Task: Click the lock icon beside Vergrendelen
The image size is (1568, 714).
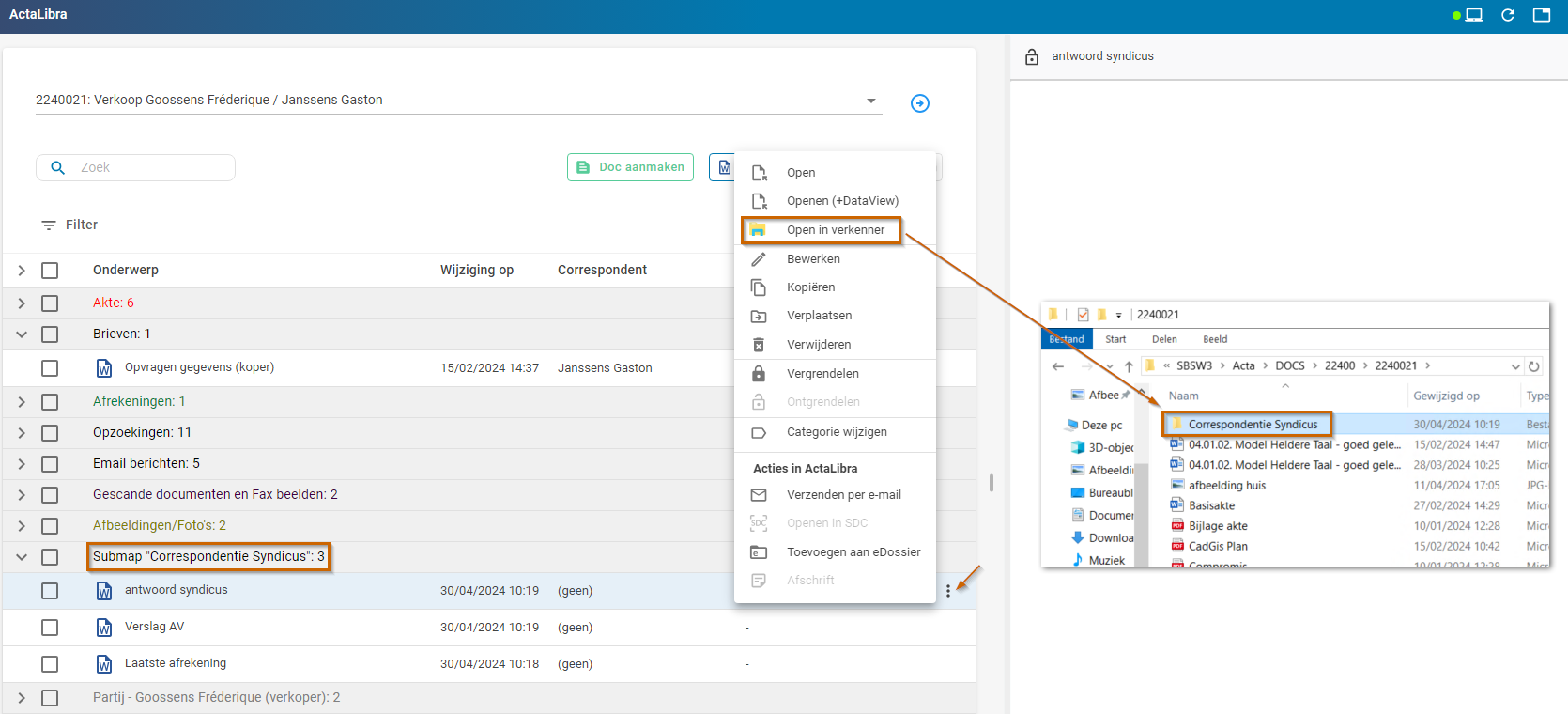Action: pyautogui.click(x=759, y=374)
